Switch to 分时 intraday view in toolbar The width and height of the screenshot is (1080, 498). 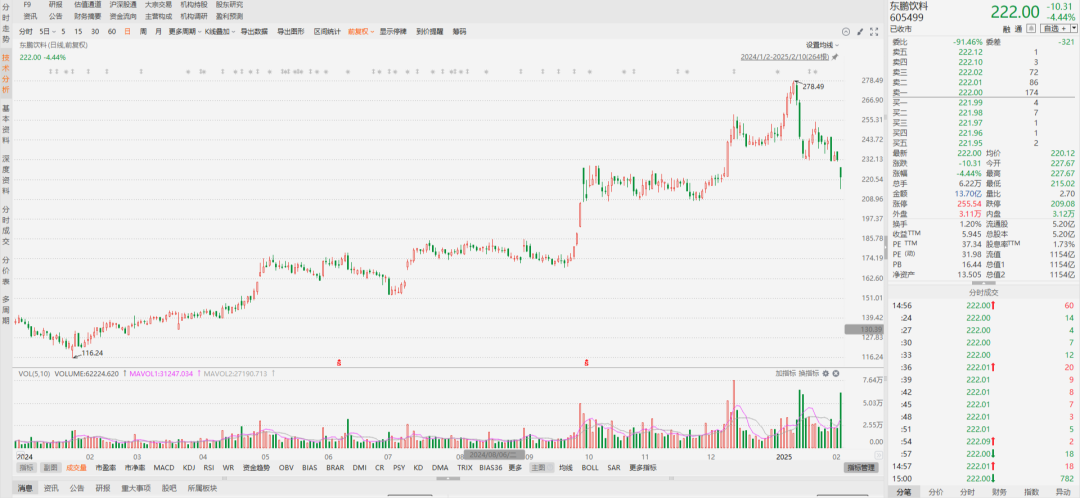pos(25,32)
